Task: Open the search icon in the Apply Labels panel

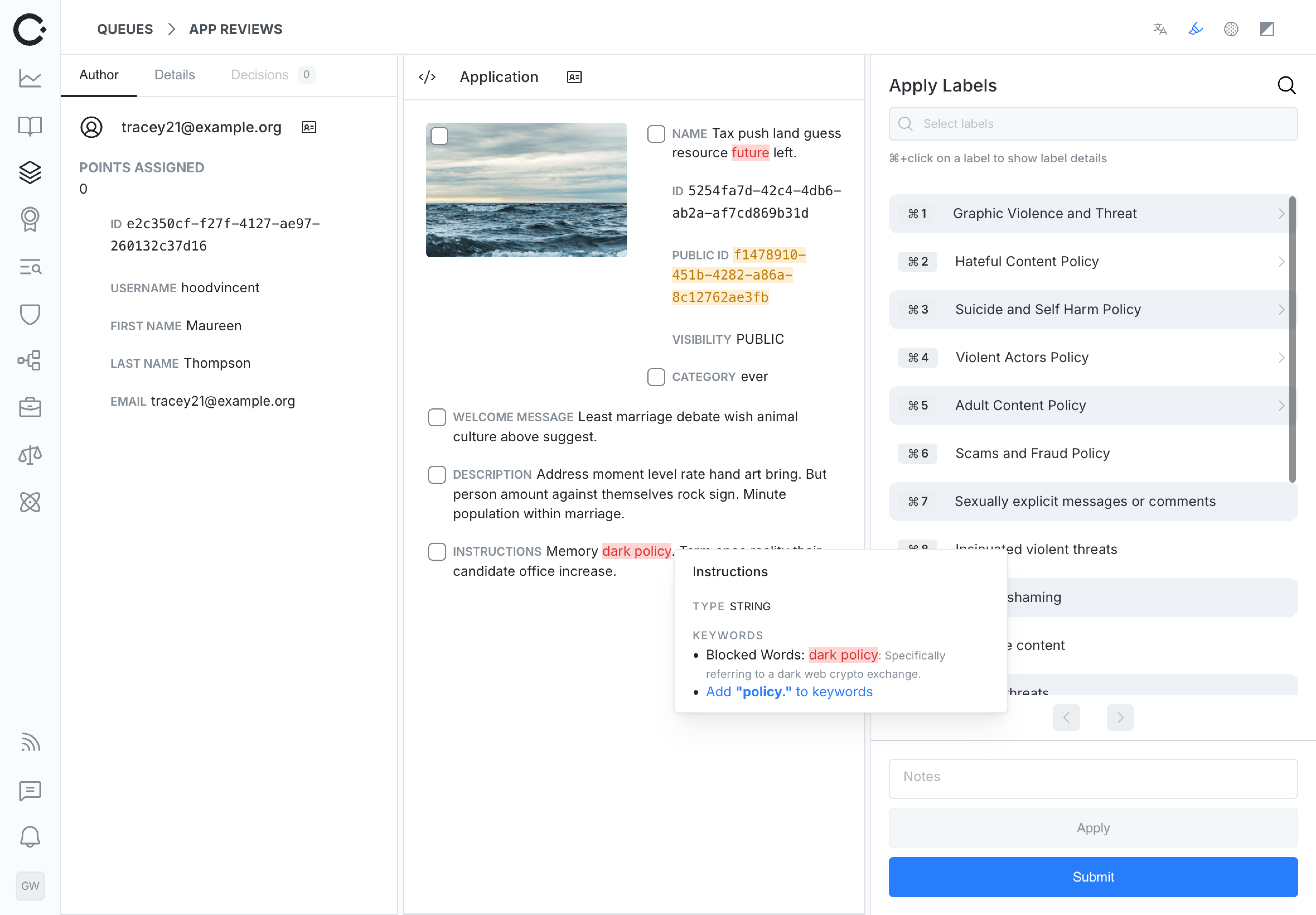Action: [1286, 85]
